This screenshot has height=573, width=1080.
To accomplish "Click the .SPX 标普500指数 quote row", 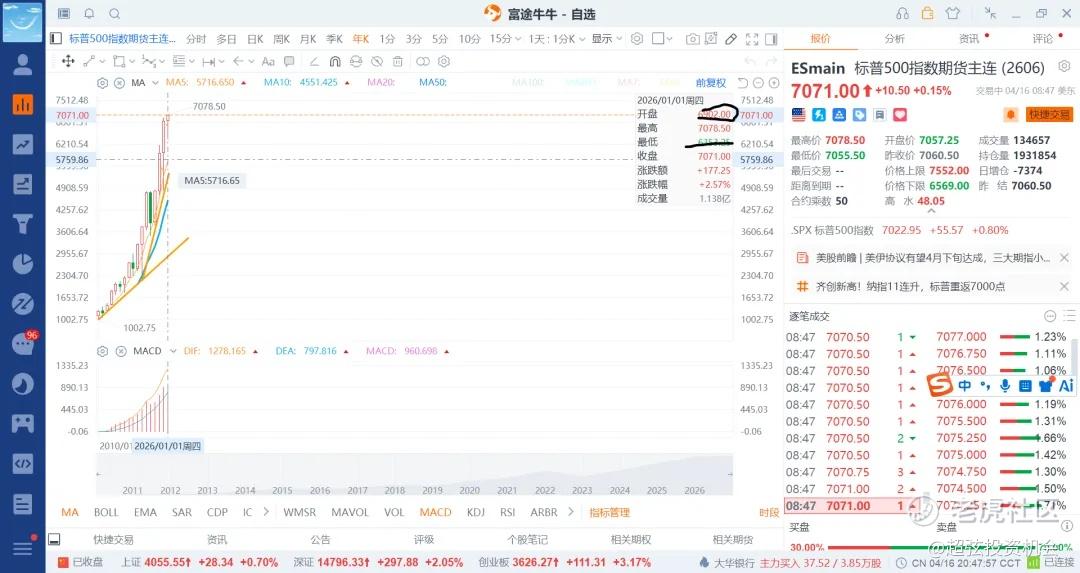I will (900, 230).
